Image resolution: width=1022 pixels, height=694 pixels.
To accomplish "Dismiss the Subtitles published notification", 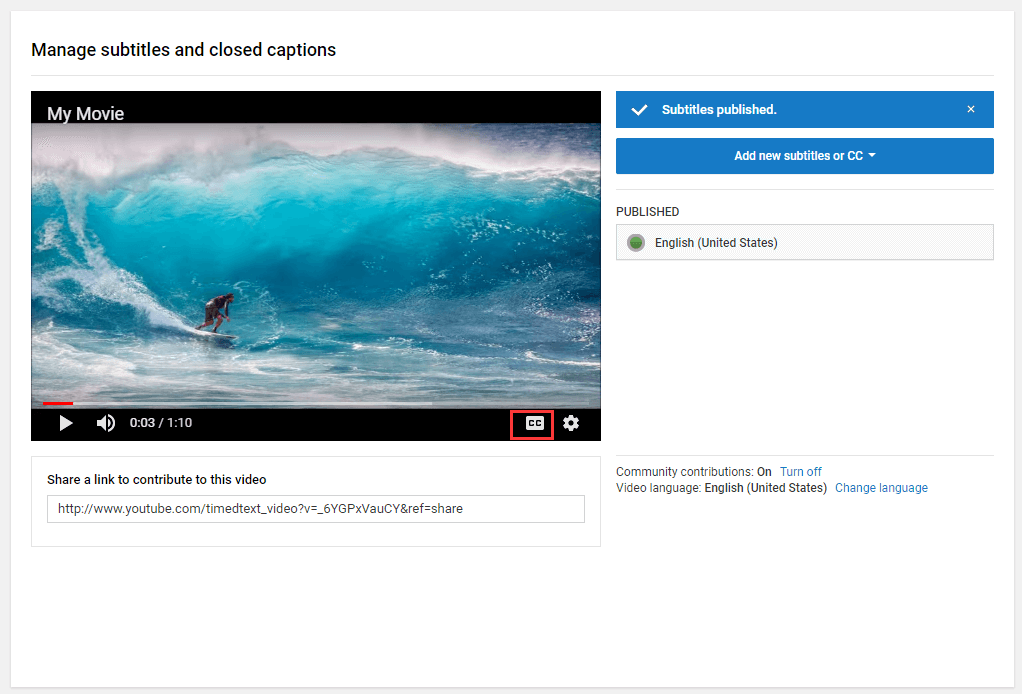I will (971, 109).
